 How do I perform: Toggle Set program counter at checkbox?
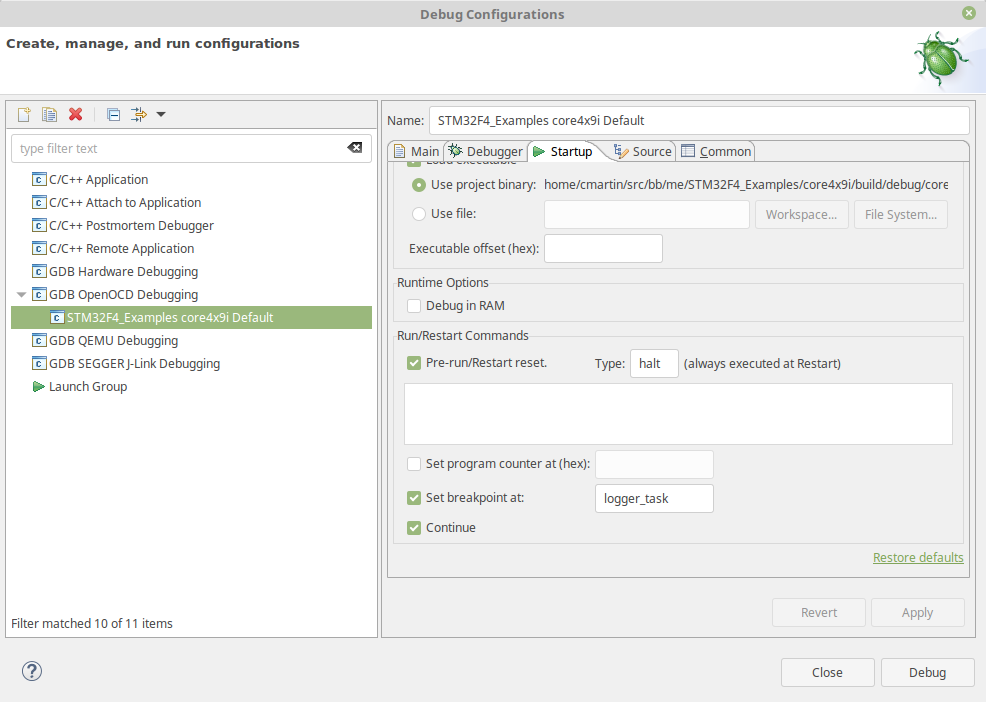point(414,463)
